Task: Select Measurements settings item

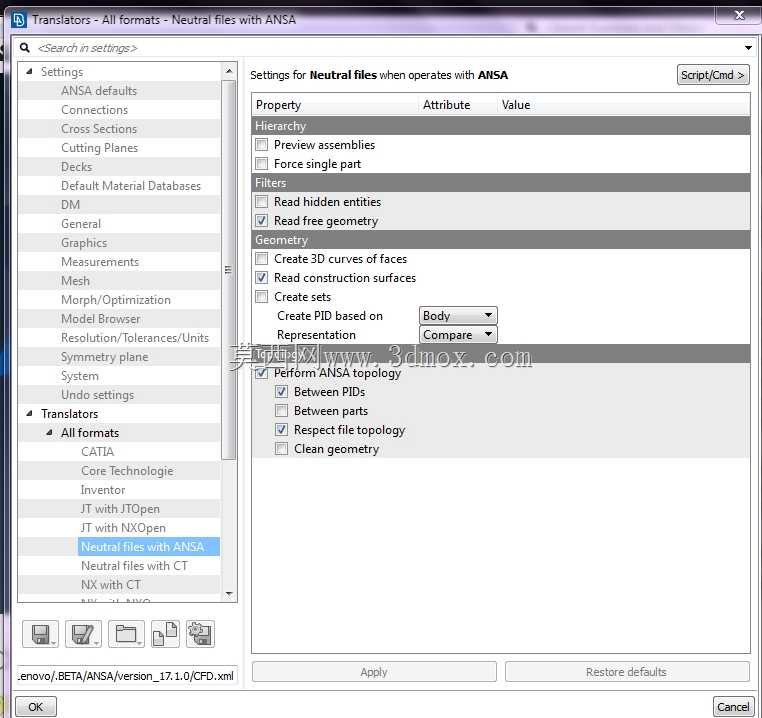Action: 100,262
